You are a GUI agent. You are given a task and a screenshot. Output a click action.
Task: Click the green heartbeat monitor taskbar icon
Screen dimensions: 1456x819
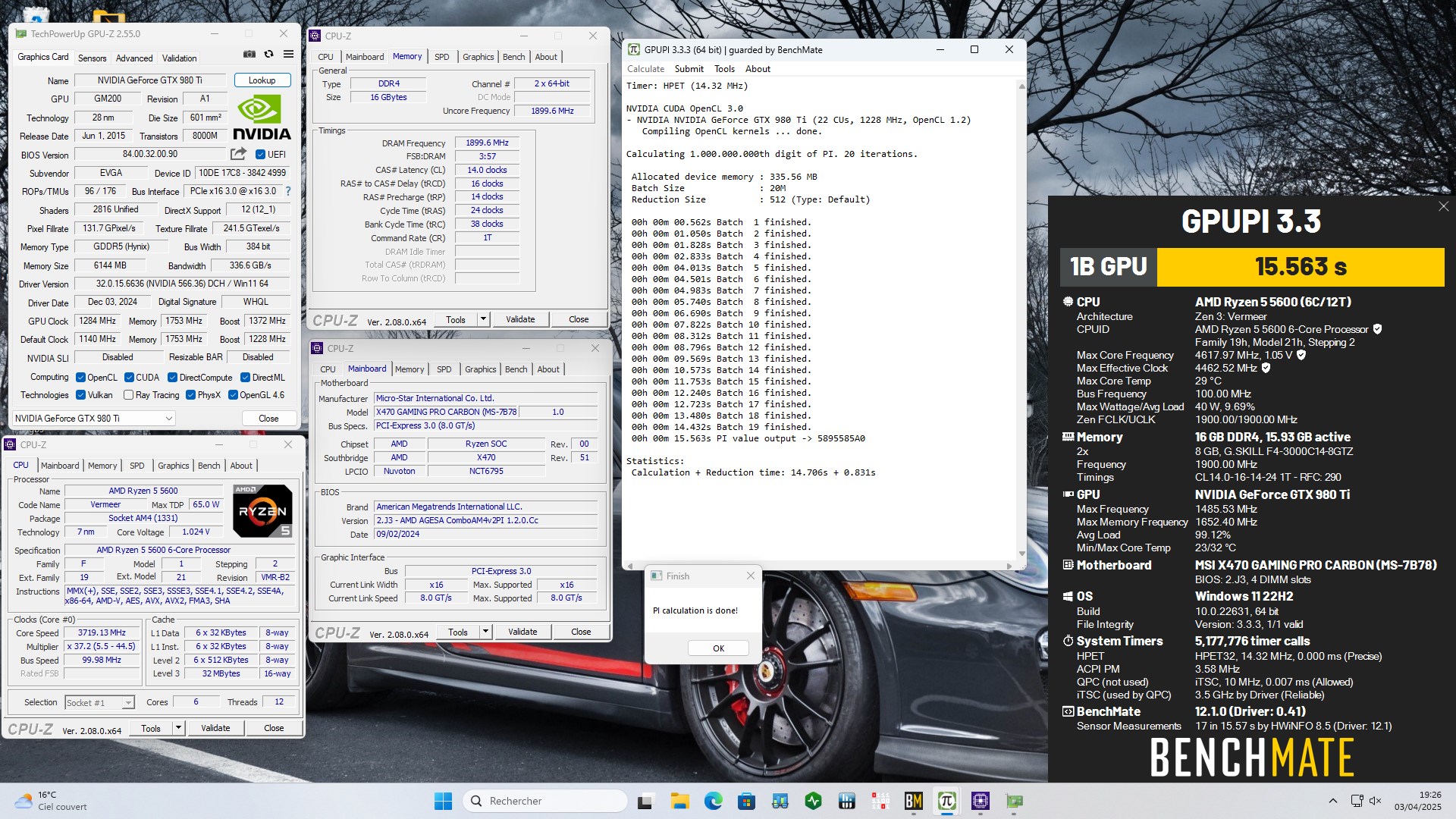click(813, 801)
